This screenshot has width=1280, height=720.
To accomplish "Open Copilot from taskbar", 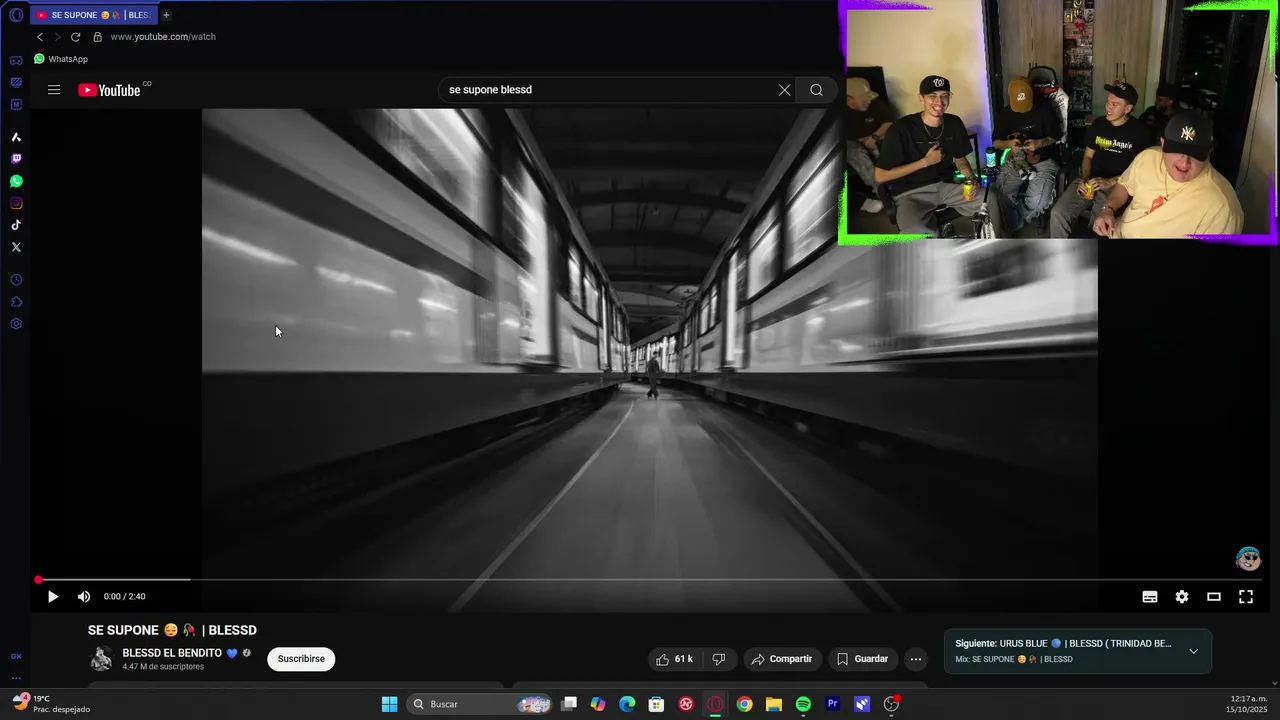I will click(598, 704).
